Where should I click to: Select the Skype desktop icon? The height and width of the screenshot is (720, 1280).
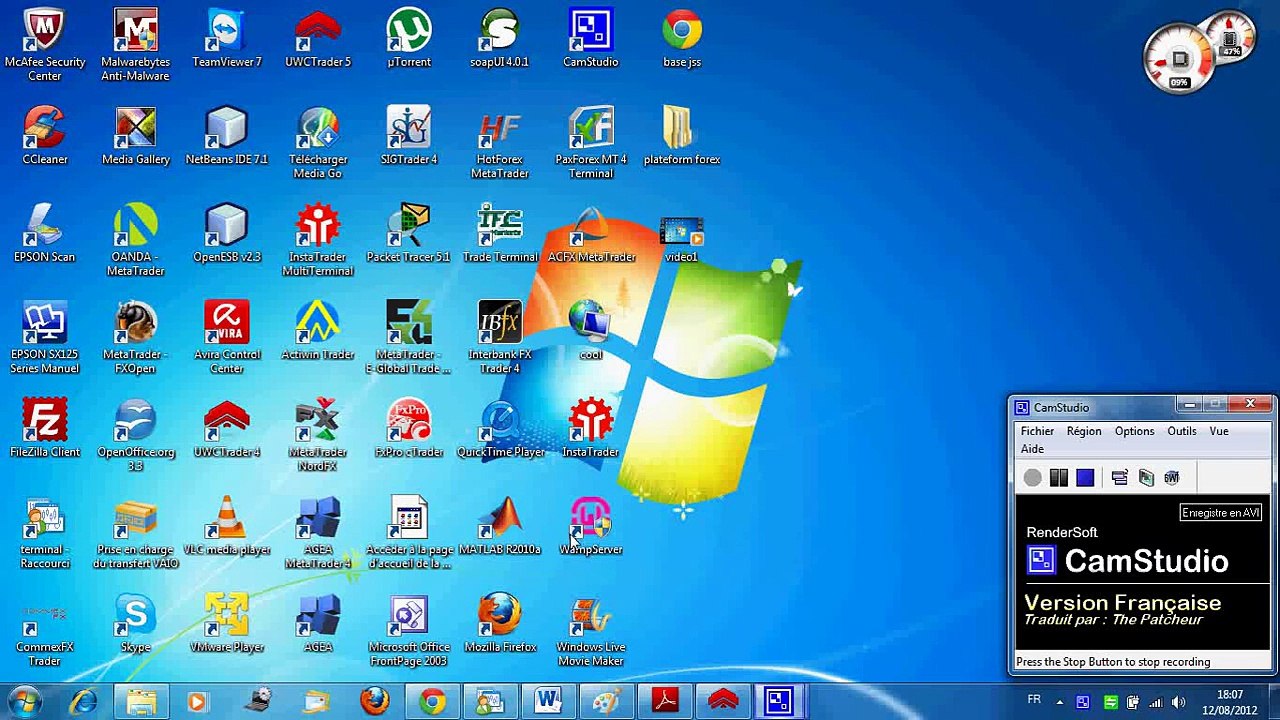click(136, 623)
